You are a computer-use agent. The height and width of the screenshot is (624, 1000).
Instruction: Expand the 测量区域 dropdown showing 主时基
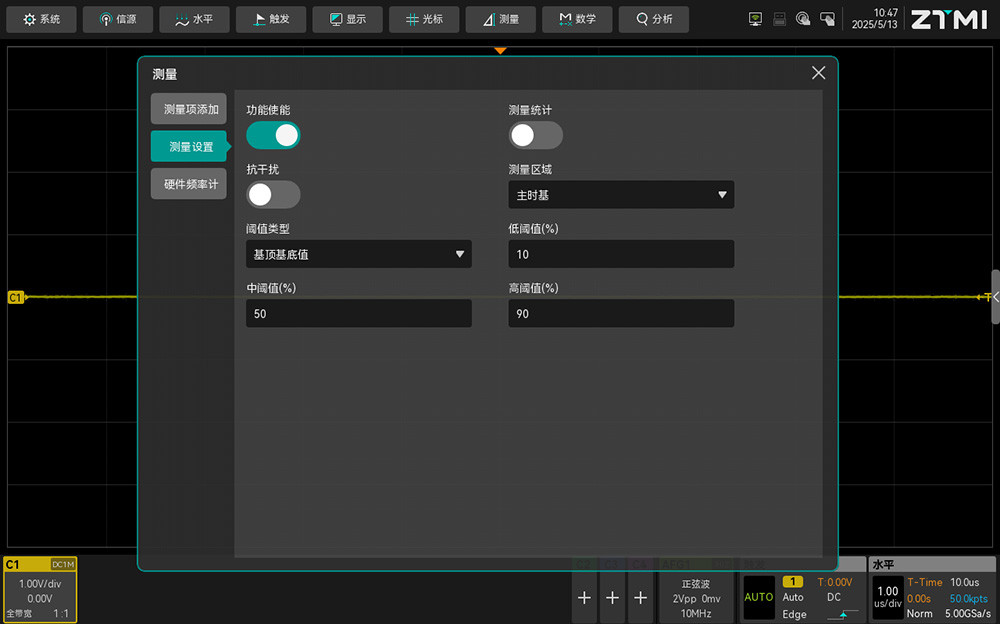pos(621,195)
